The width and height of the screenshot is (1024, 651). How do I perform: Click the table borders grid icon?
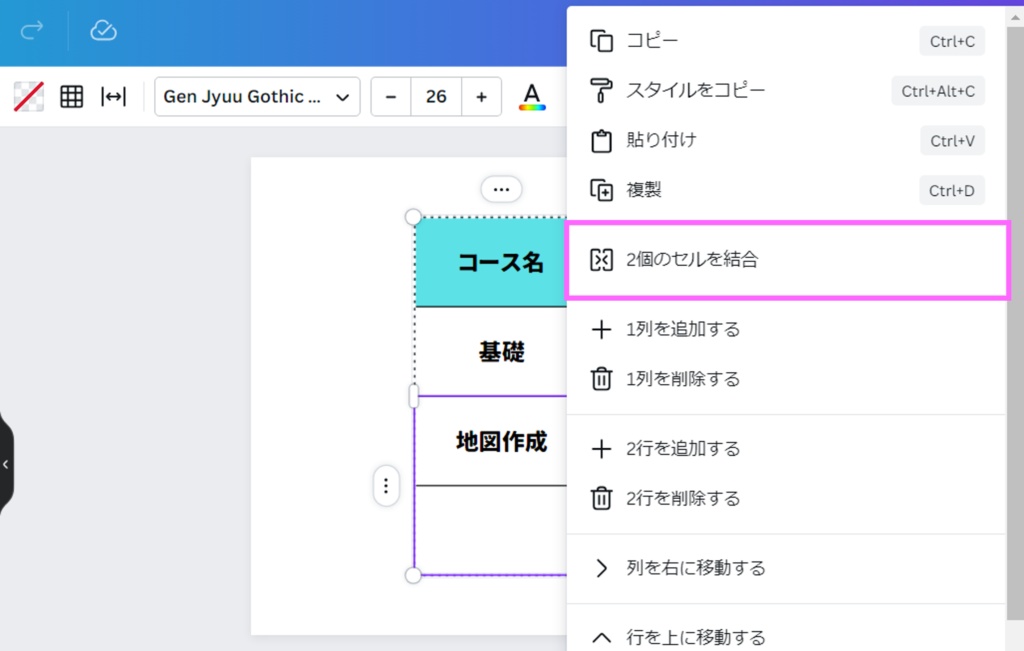point(71,97)
